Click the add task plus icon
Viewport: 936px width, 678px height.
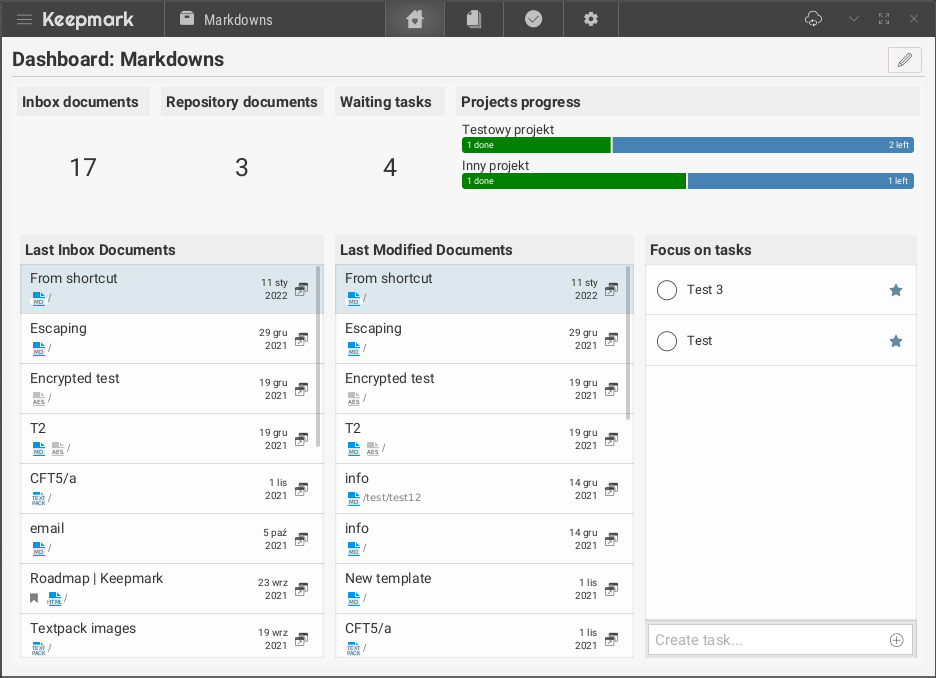pyautogui.click(x=896, y=640)
